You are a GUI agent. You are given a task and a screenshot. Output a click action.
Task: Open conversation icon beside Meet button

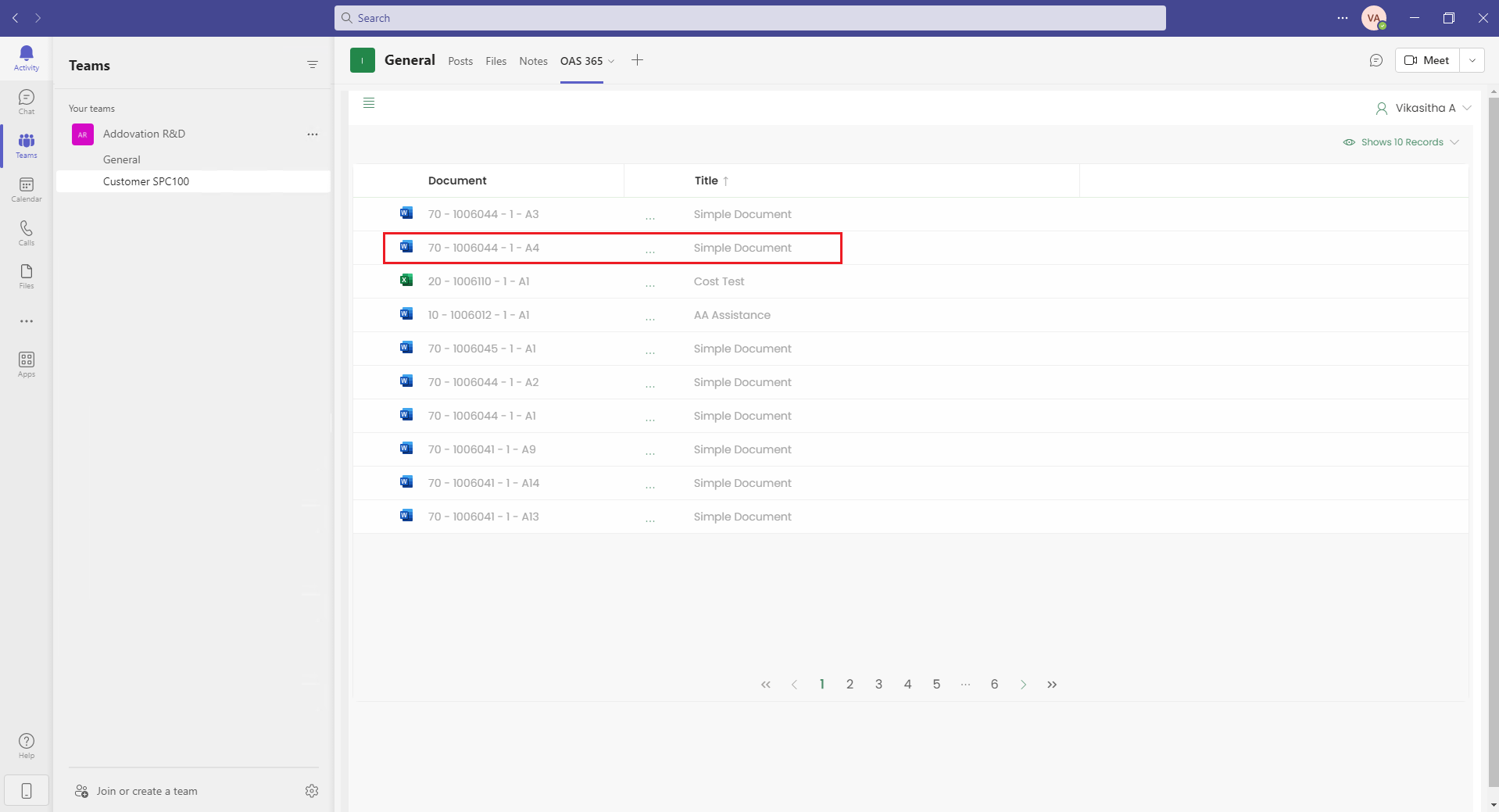click(x=1376, y=60)
